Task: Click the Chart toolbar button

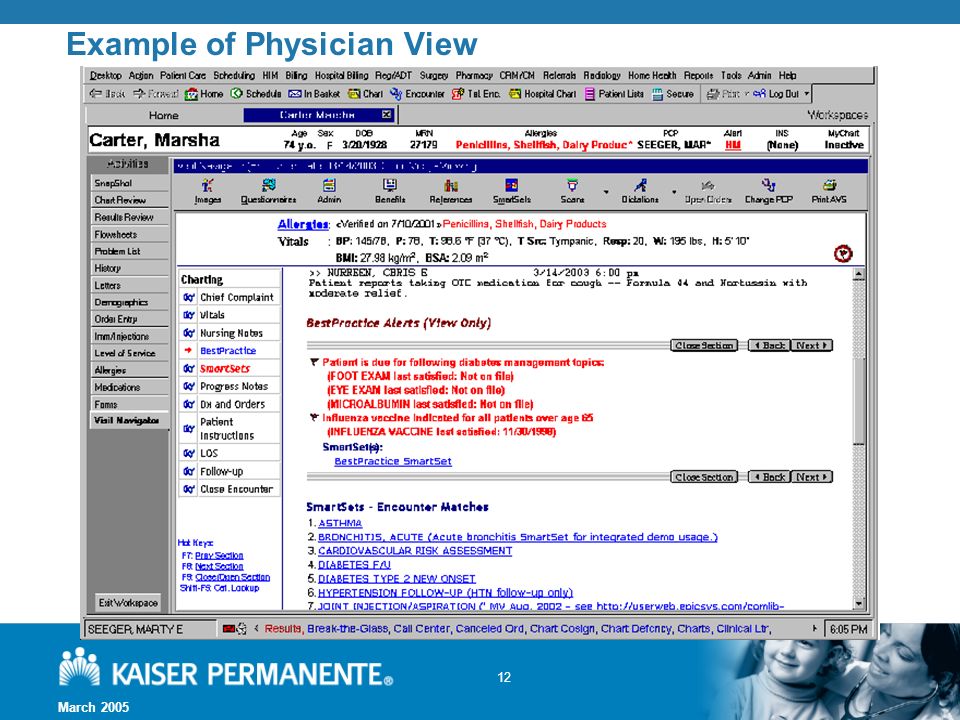Action: tap(366, 94)
